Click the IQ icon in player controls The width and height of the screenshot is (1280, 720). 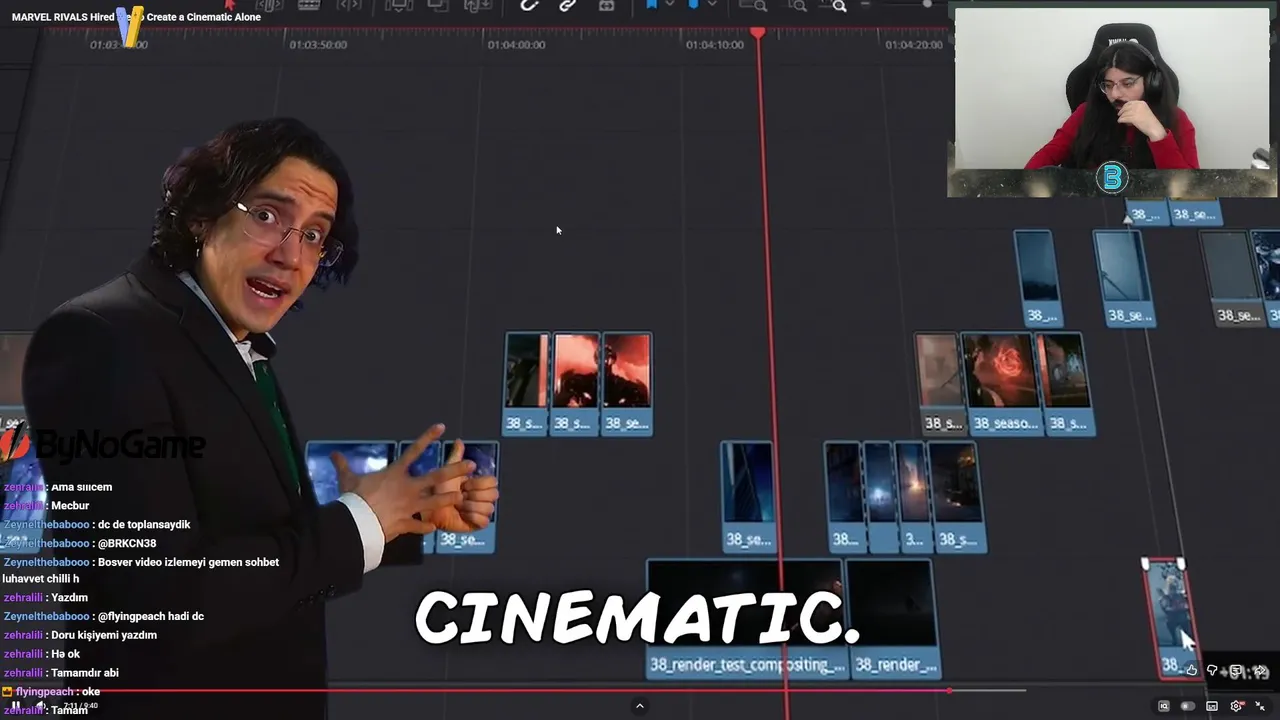click(x=1164, y=706)
